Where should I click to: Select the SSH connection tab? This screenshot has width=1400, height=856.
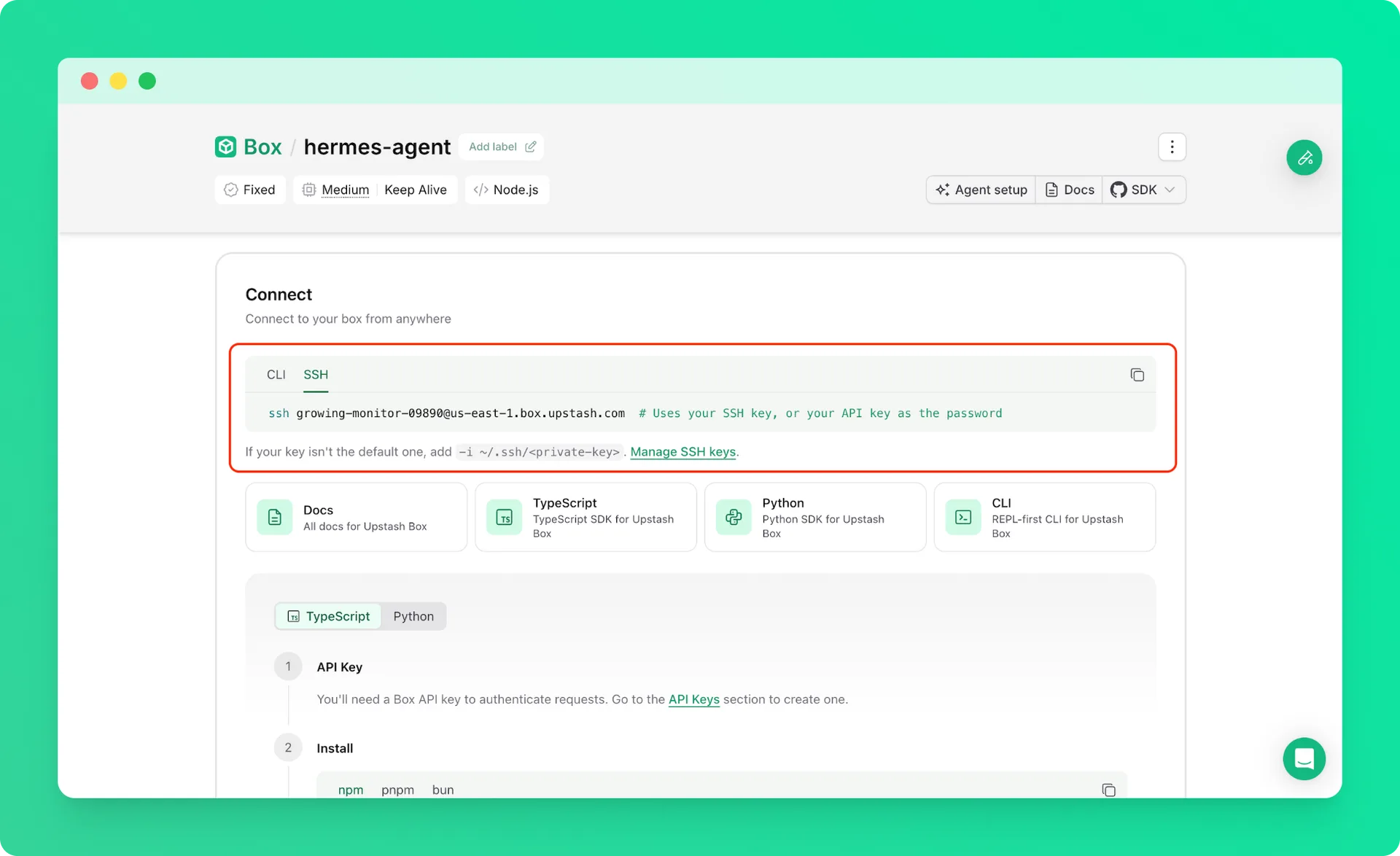tap(316, 374)
